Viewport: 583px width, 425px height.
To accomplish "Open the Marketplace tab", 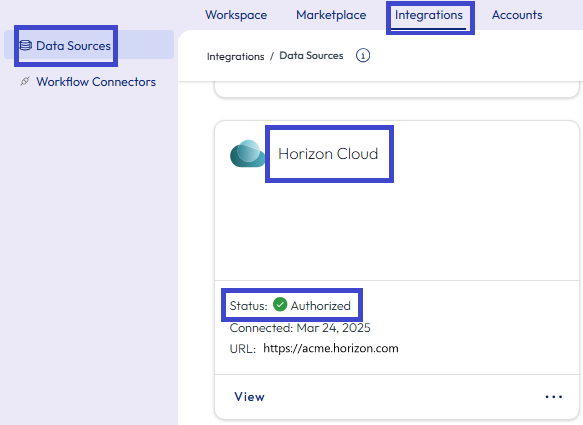I will point(331,15).
